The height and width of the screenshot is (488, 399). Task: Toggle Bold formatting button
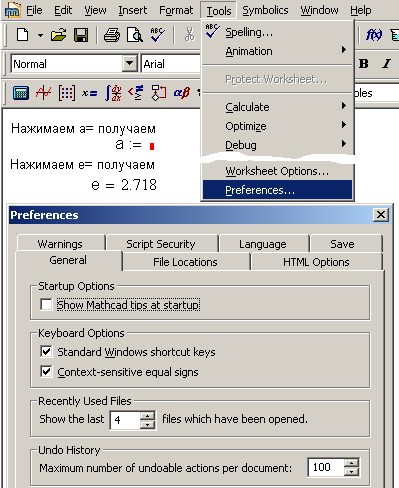click(x=364, y=63)
